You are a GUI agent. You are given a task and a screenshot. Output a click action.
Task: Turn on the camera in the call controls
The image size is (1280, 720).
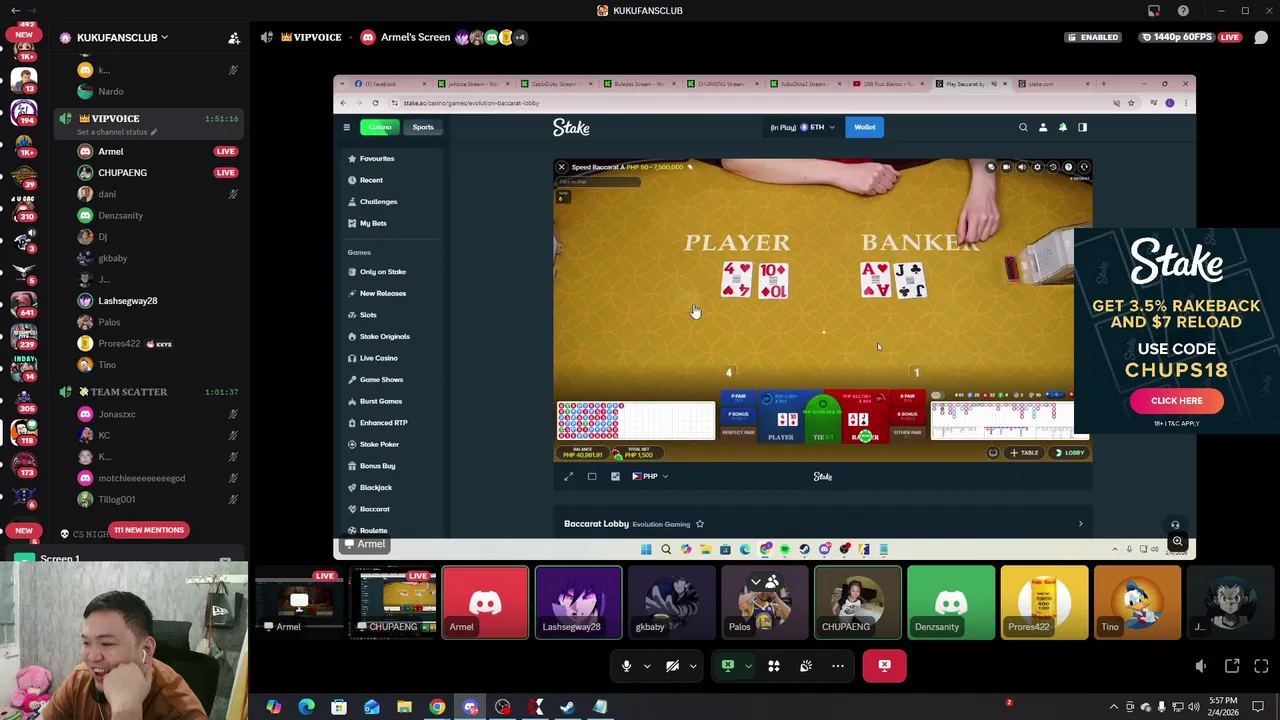(x=672, y=666)
